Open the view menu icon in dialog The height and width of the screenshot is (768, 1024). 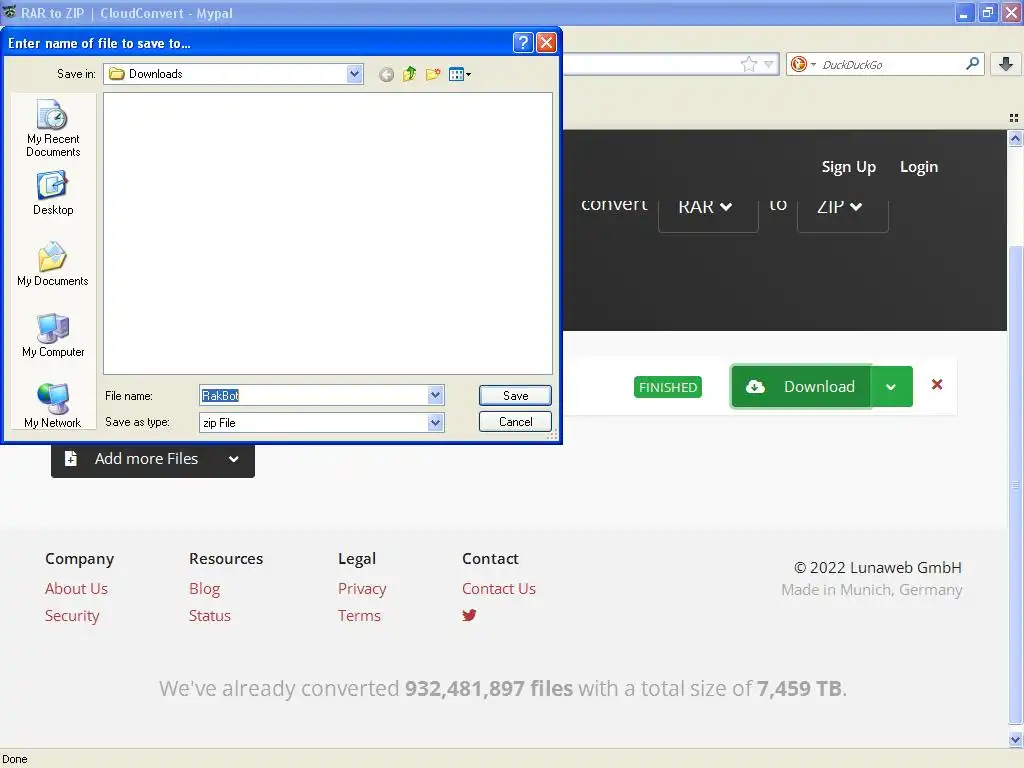(x=460, y=74)
